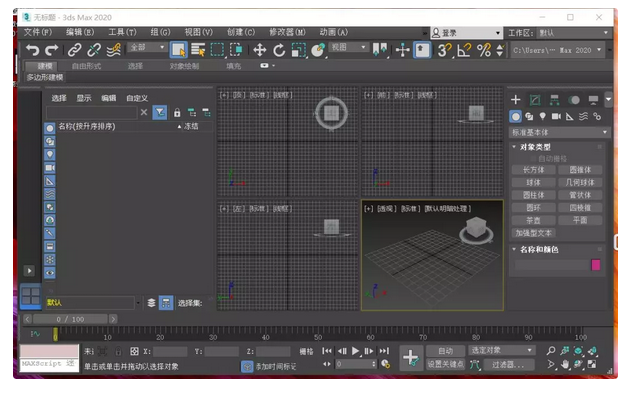Switch to the 自由形式 ribbon tab

86,66
